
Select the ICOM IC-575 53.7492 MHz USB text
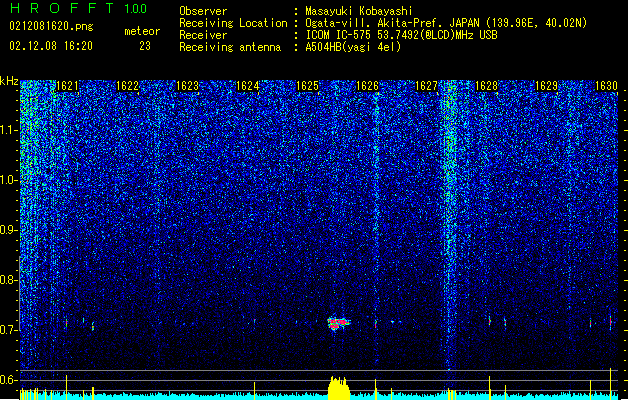click(x=401, y=35)
